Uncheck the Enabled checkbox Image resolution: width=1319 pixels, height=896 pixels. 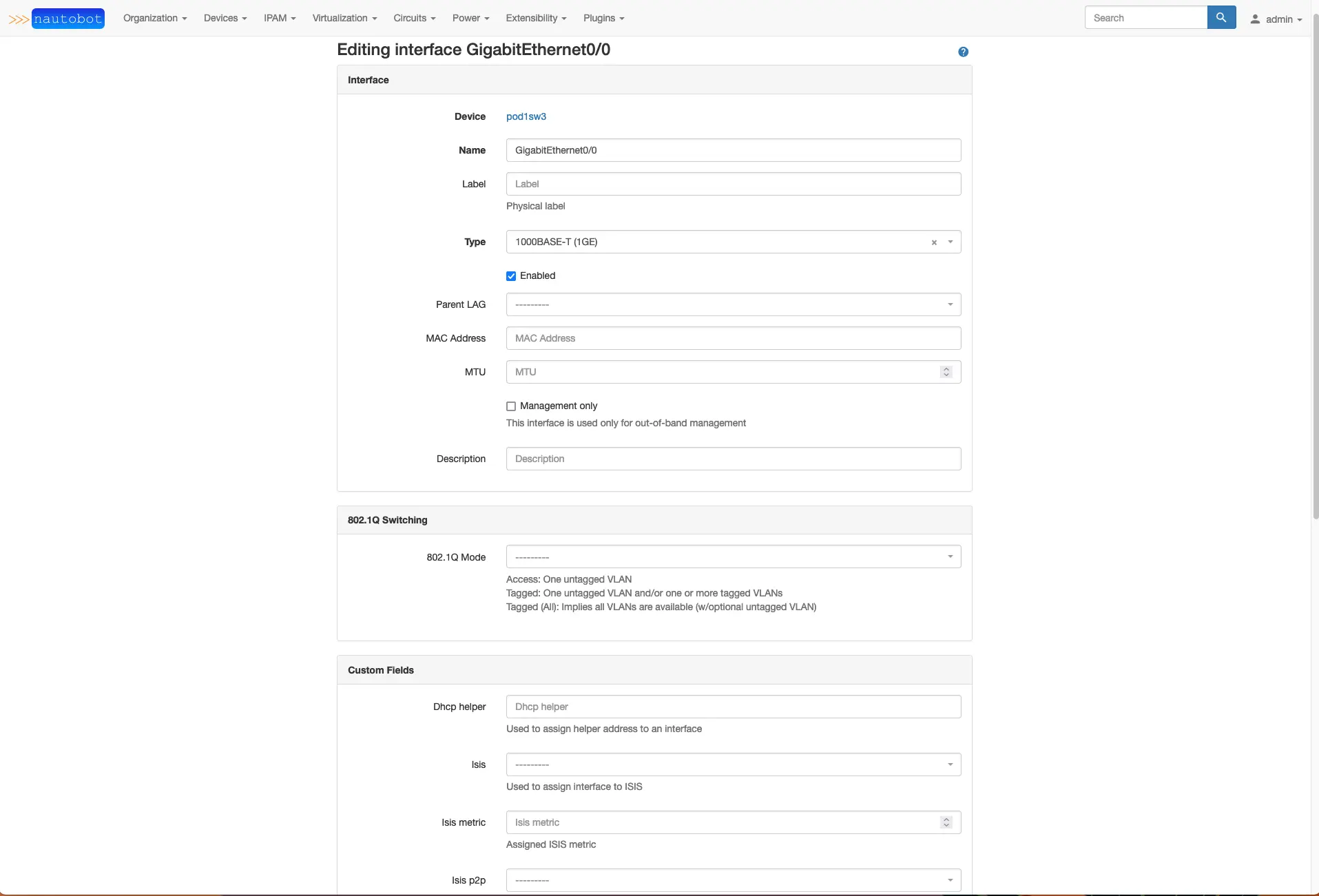click(x=511, y=276)
